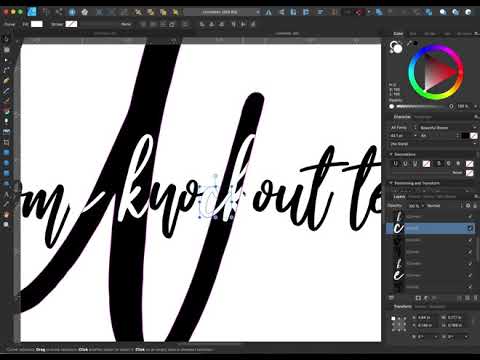Switch to the Designer persona
The image size is (480, 360).
click(x=32, y=12)
